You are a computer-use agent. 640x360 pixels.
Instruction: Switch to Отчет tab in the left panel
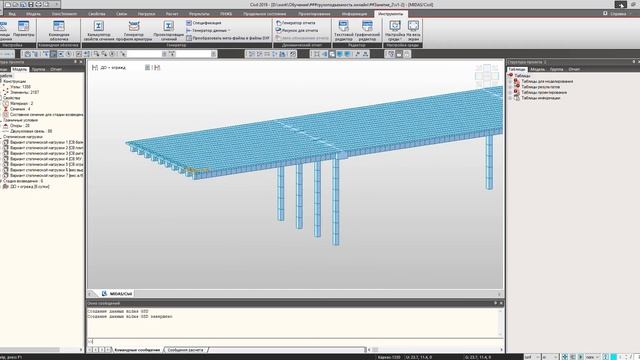click(56, 69)
